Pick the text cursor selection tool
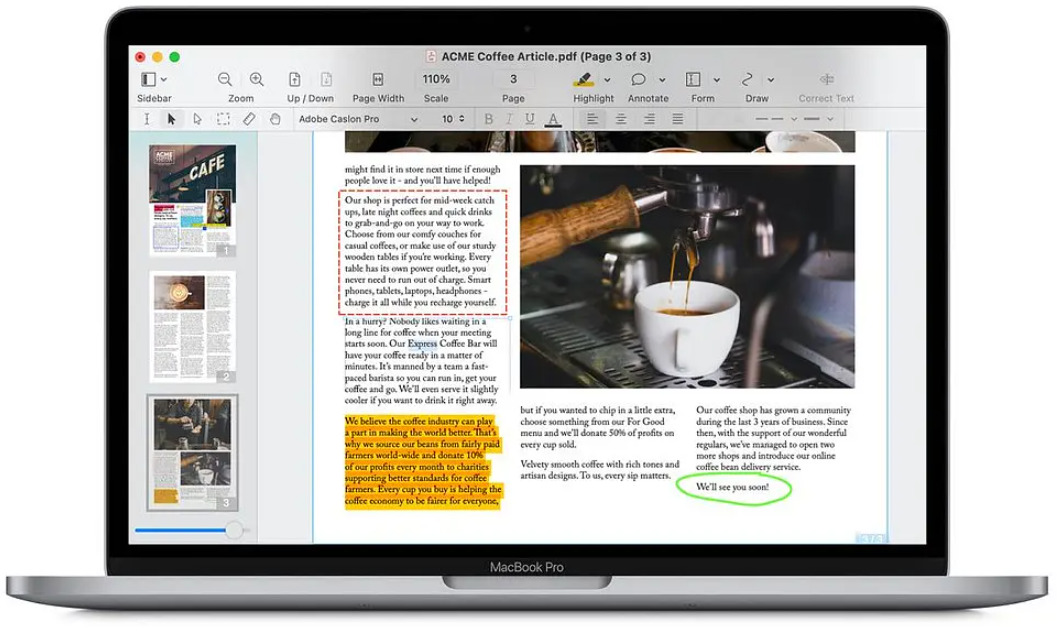This screenshot has height=631, width=1057. [147, 119]
